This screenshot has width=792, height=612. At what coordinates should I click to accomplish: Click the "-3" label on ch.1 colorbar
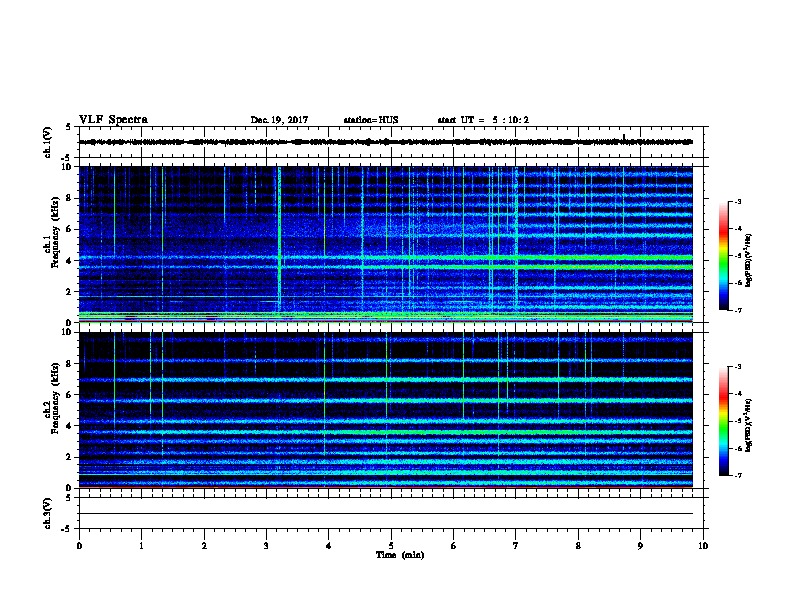737,201
